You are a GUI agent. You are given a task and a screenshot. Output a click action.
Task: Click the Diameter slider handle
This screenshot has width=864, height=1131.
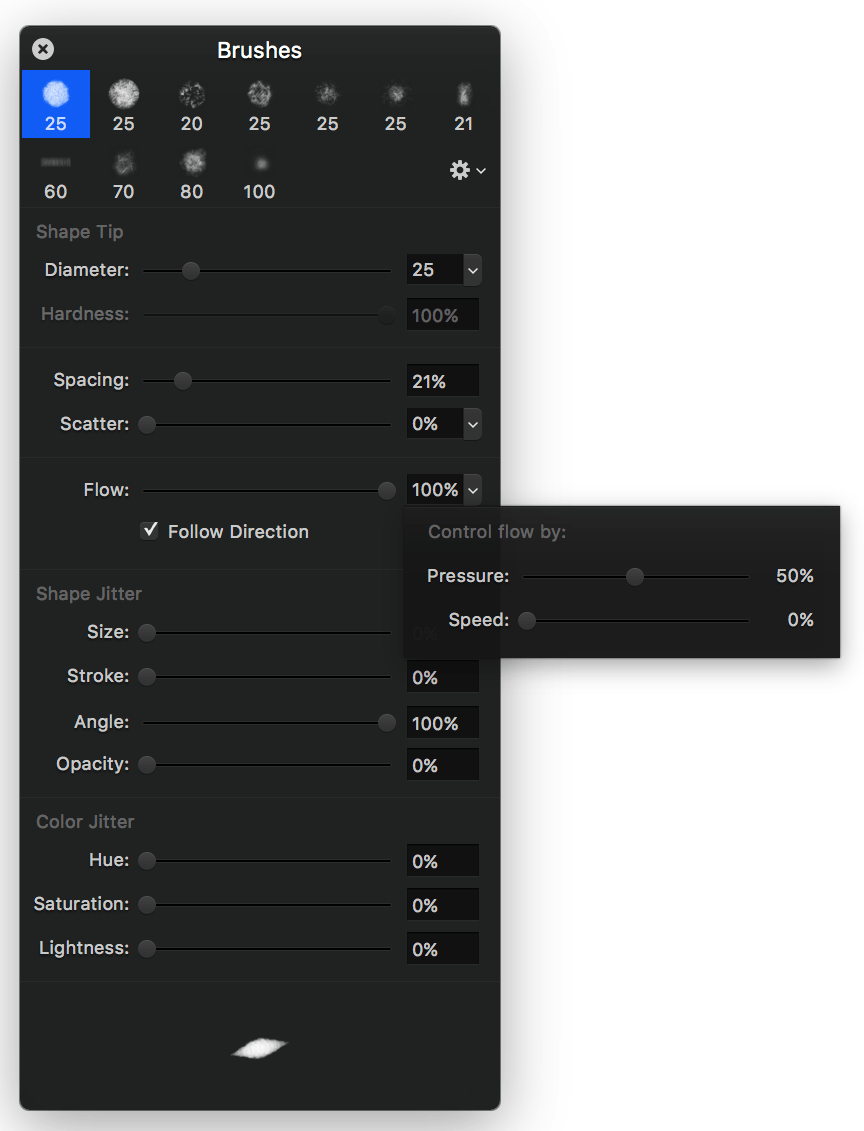click(190, 270)
